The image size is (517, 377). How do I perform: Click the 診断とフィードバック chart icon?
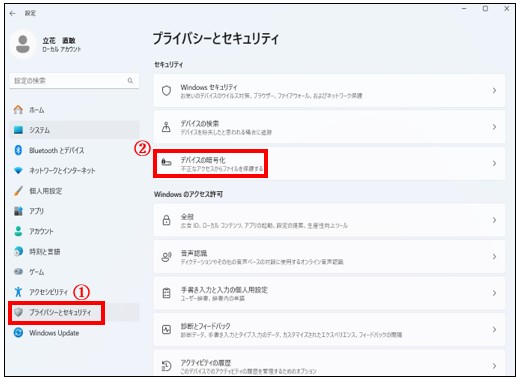pos(166,330)
